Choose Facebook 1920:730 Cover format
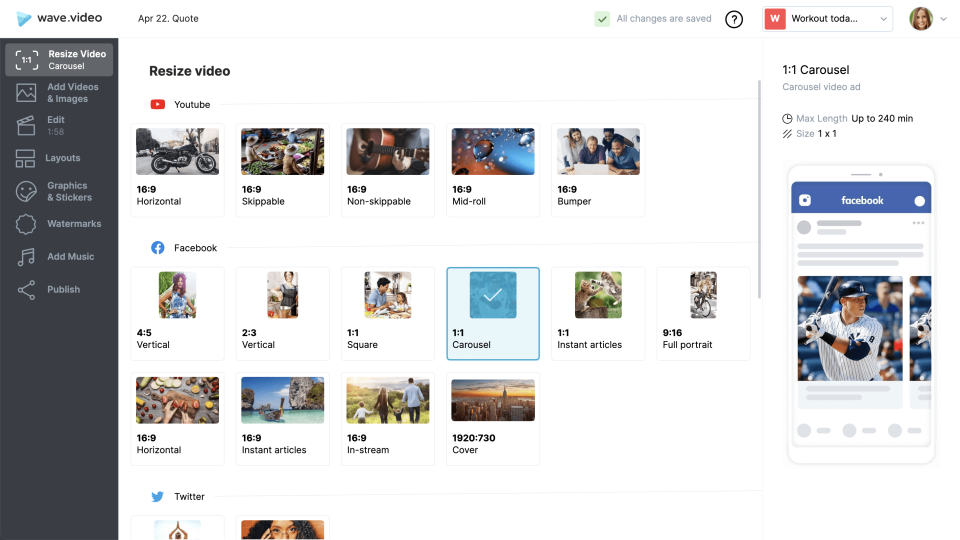Image resolution: width=960 pixels, height=540 pixels. (493, 419)
